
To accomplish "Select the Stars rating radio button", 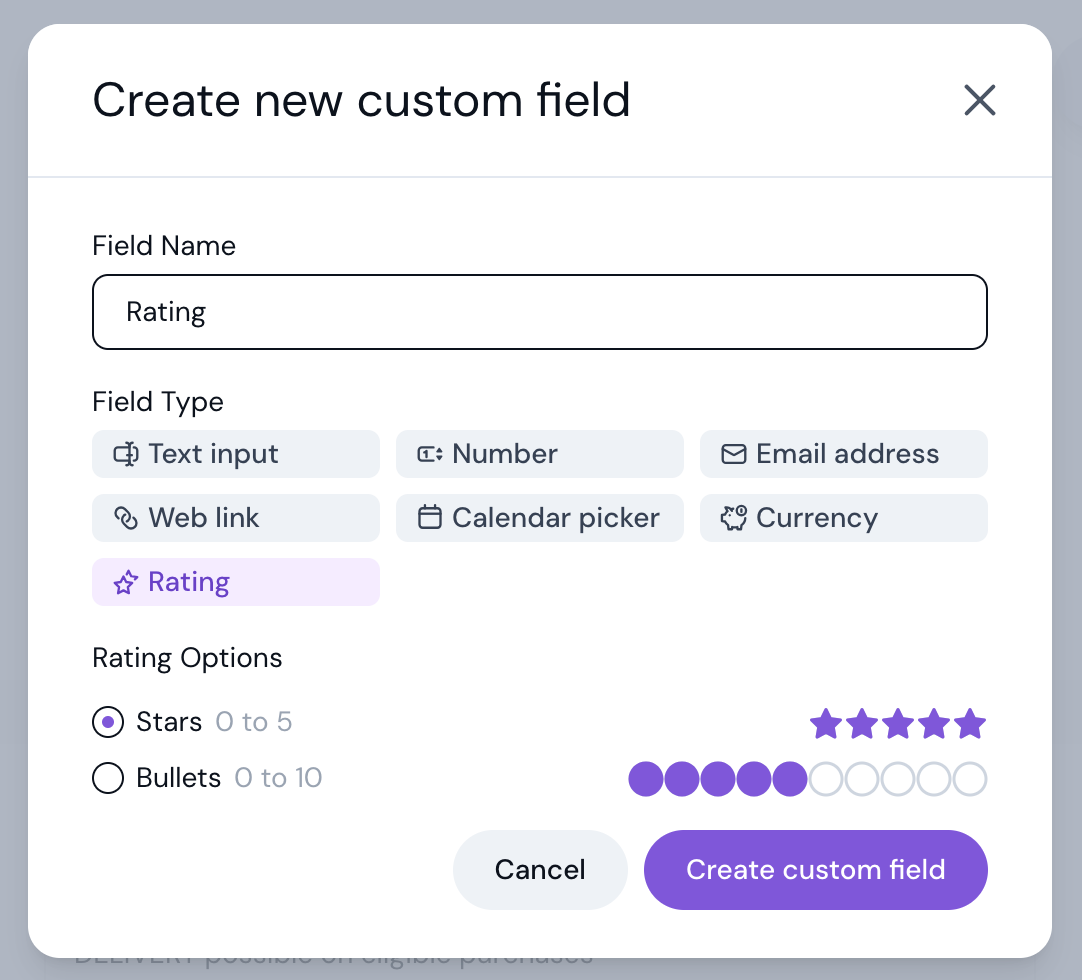I will 108,722.
